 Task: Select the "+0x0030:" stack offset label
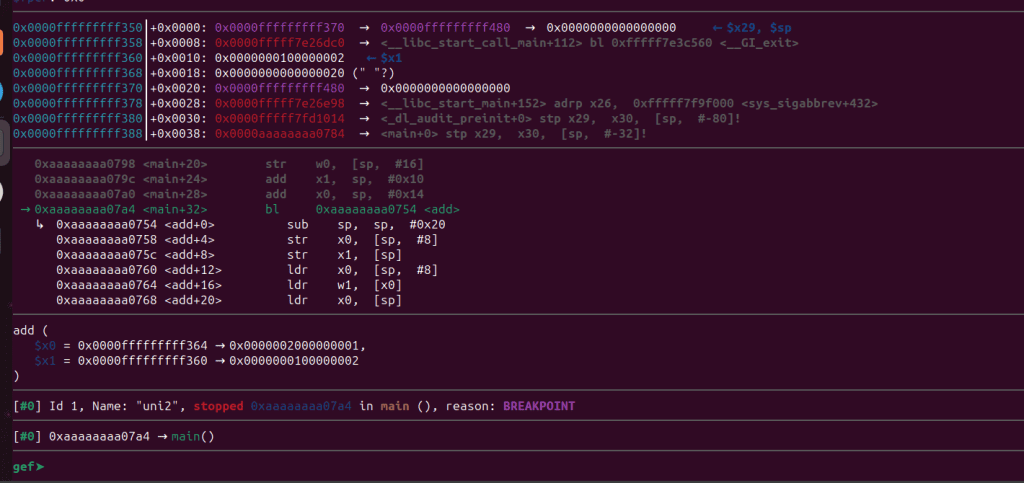pyautogui.click(x=180, y=118)
